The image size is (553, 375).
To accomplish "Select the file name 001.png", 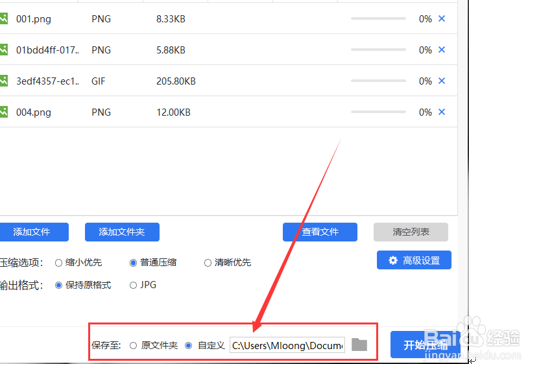I will [34, 19].
